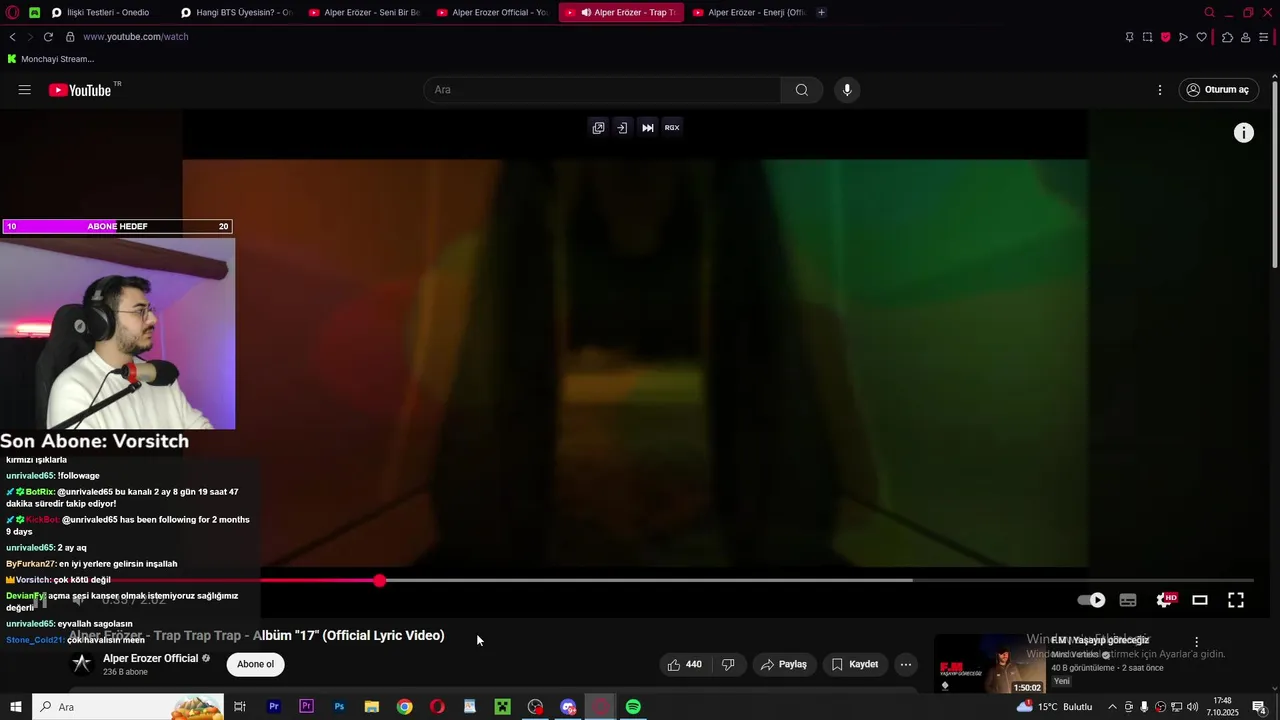Open the Opera heart bookmarks icon
1280x720 pixels.
(x=1201, y=37)
